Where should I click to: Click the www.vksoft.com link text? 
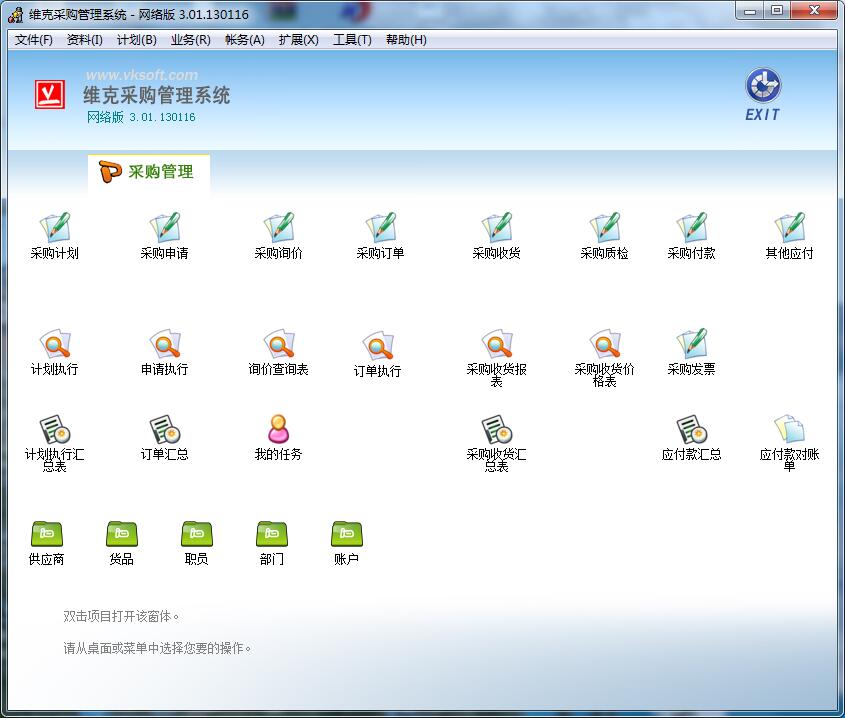click(142, 75)
